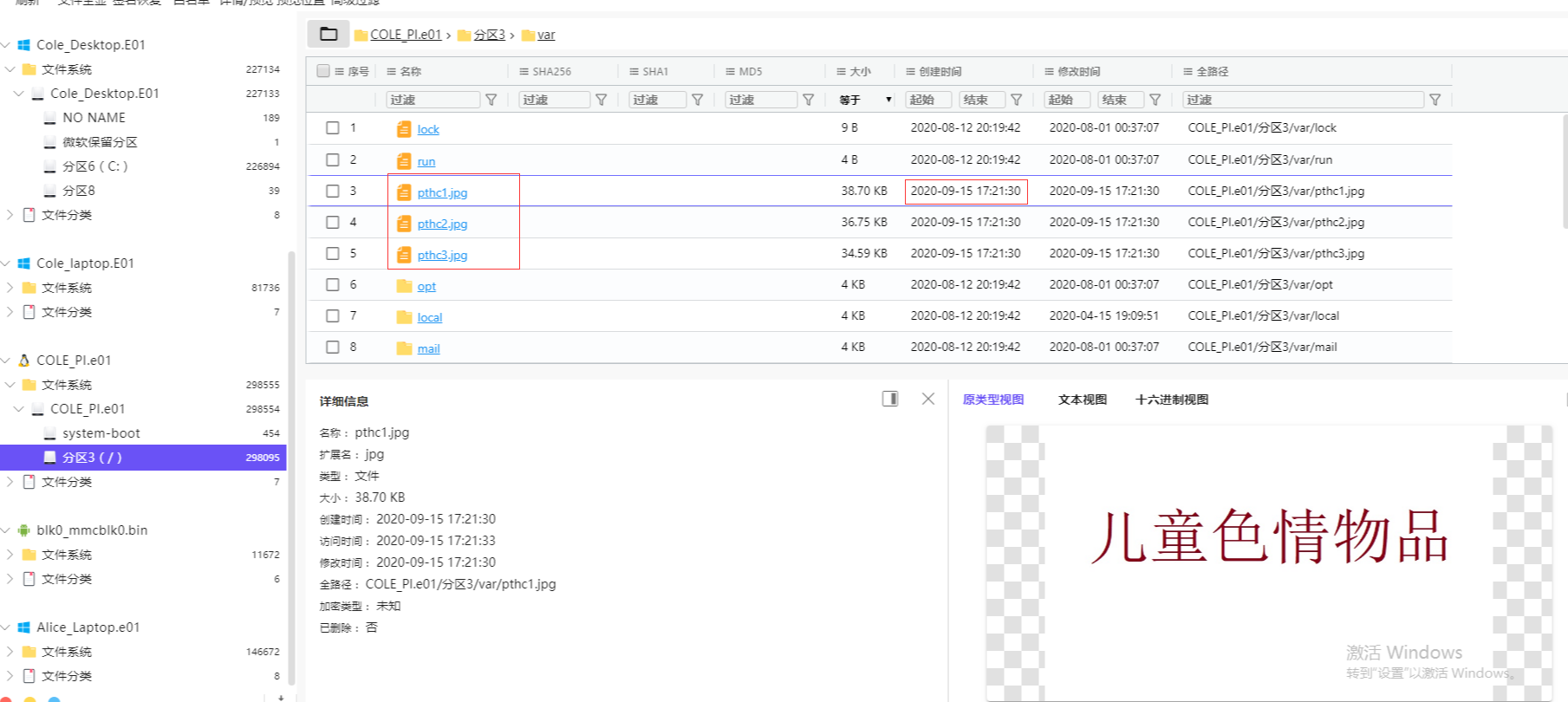
Task: Check the box for row 2 run
Action: (x=333, y=159)
